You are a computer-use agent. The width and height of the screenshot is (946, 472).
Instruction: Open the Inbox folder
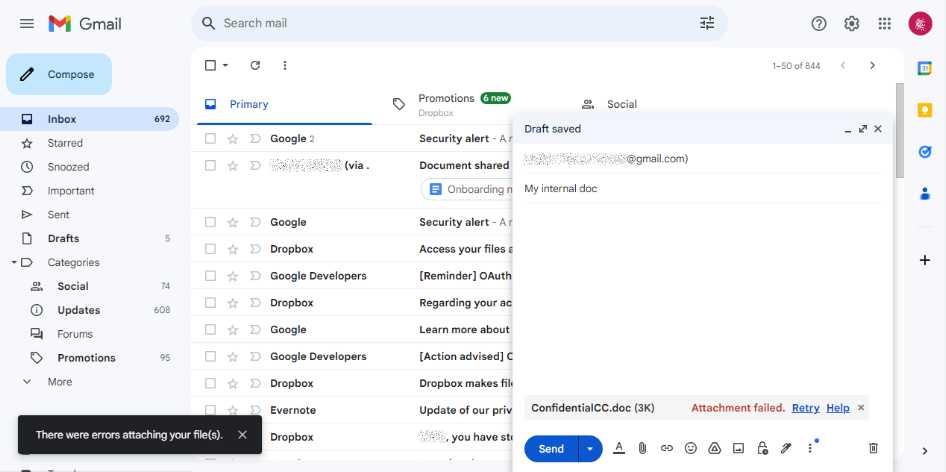click(x=89, y=119)
